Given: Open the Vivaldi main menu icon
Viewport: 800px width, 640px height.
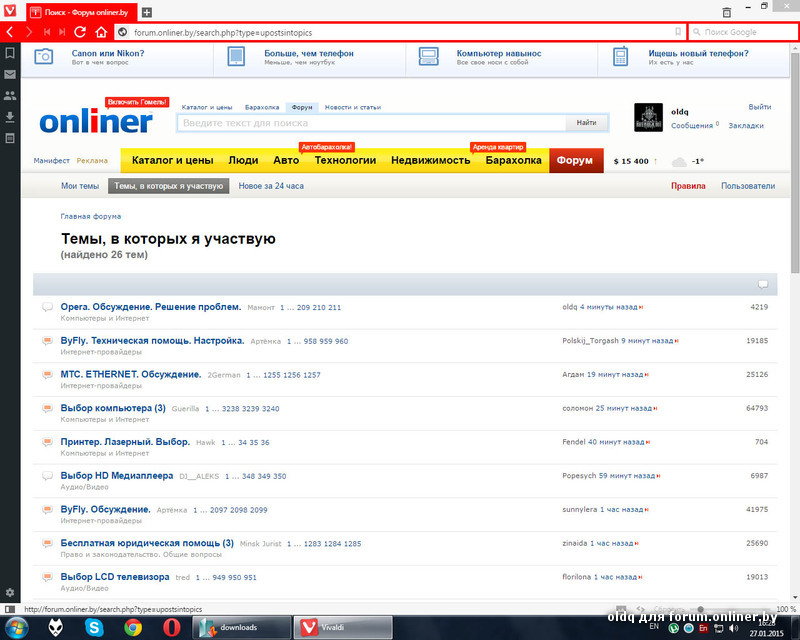Looking at the screenshot, I should pyautogui.click(x=10, y=10).
